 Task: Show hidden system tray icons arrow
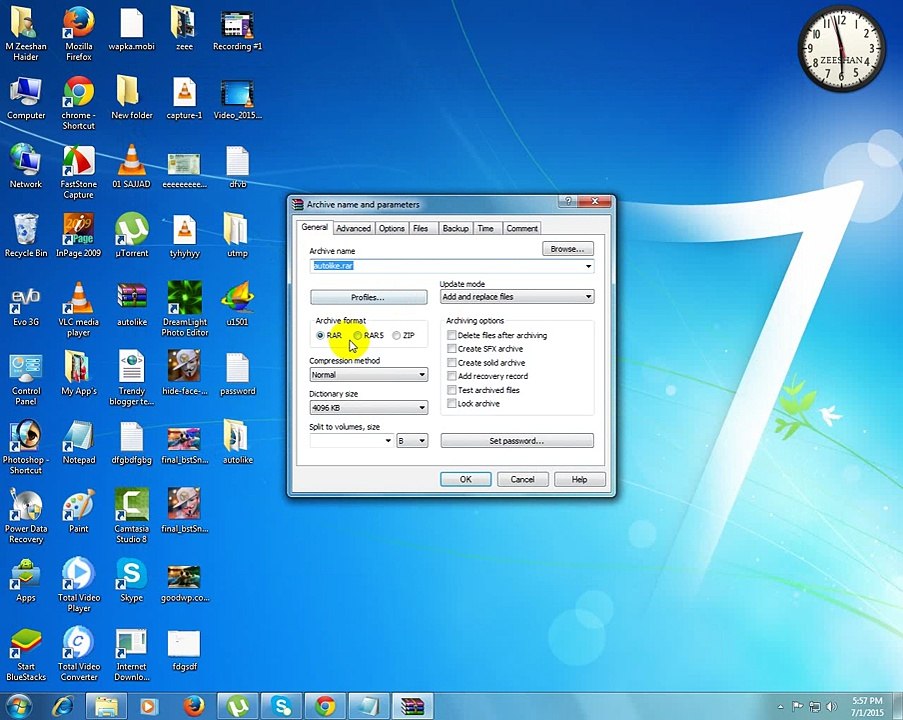pyautogui.click(x=780, y=707)
